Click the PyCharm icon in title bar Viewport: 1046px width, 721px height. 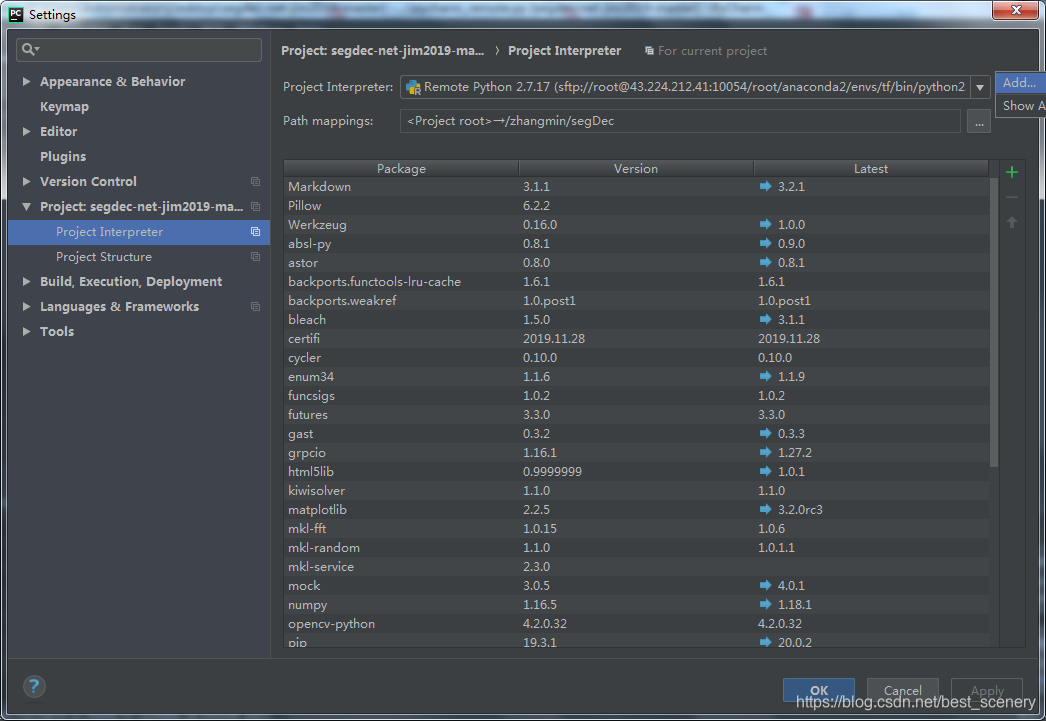click(16, 14)
